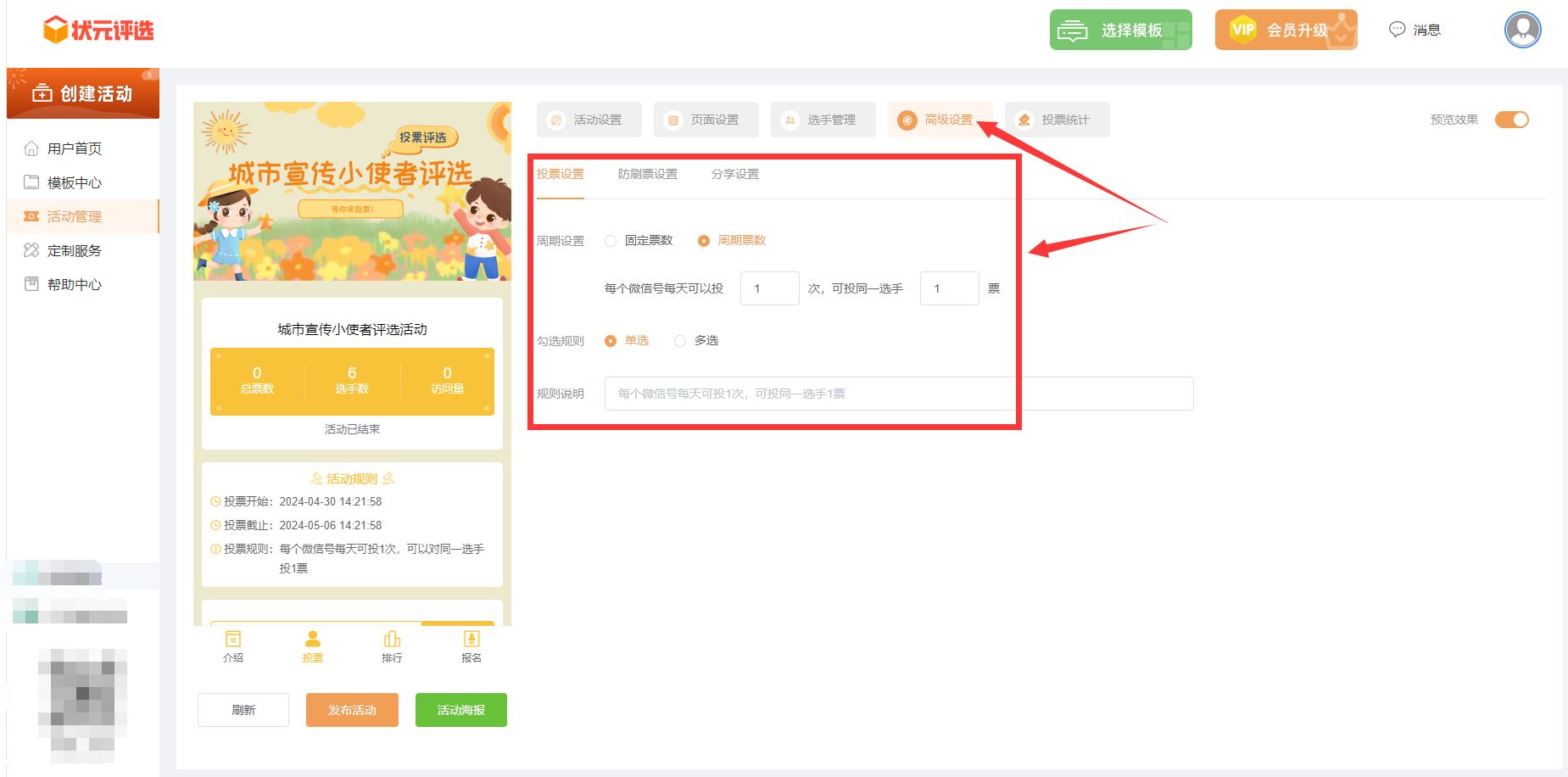Viewport: 1568px width, 777px height.
Task: Select the 固定票数 radio option
Action: [611, 241]
